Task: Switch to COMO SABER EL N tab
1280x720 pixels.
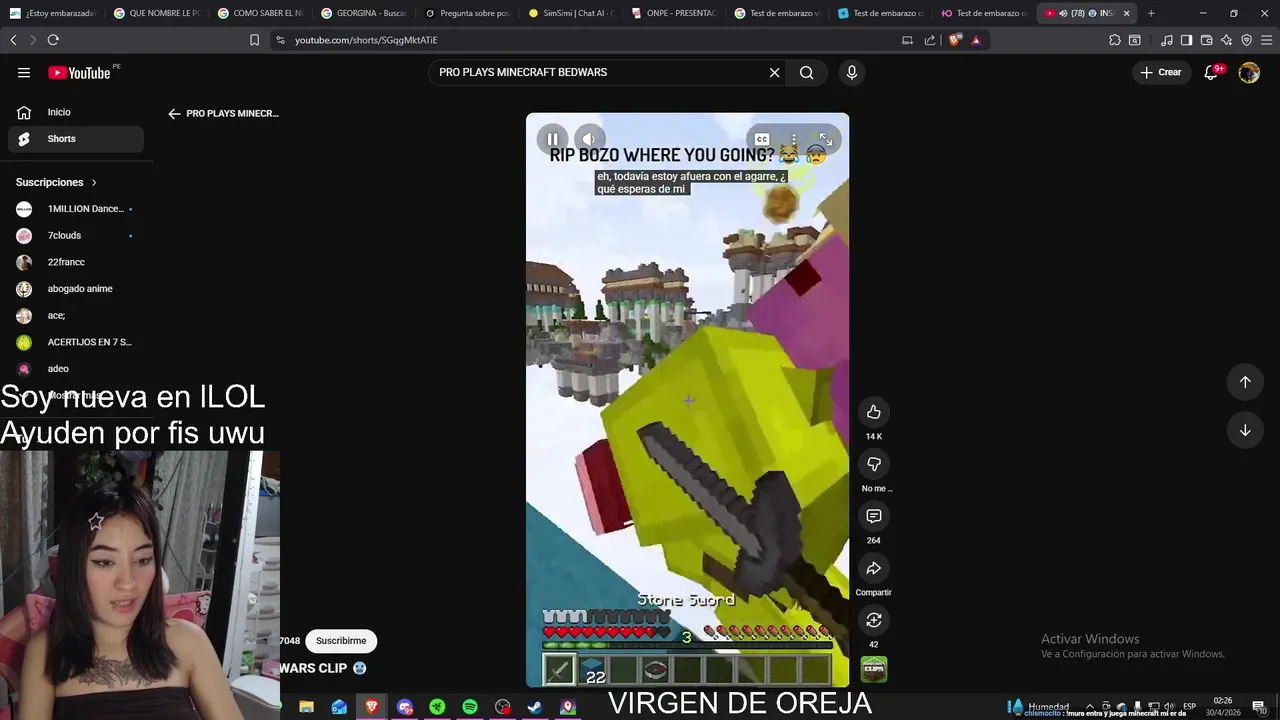Action: (260, 13)
